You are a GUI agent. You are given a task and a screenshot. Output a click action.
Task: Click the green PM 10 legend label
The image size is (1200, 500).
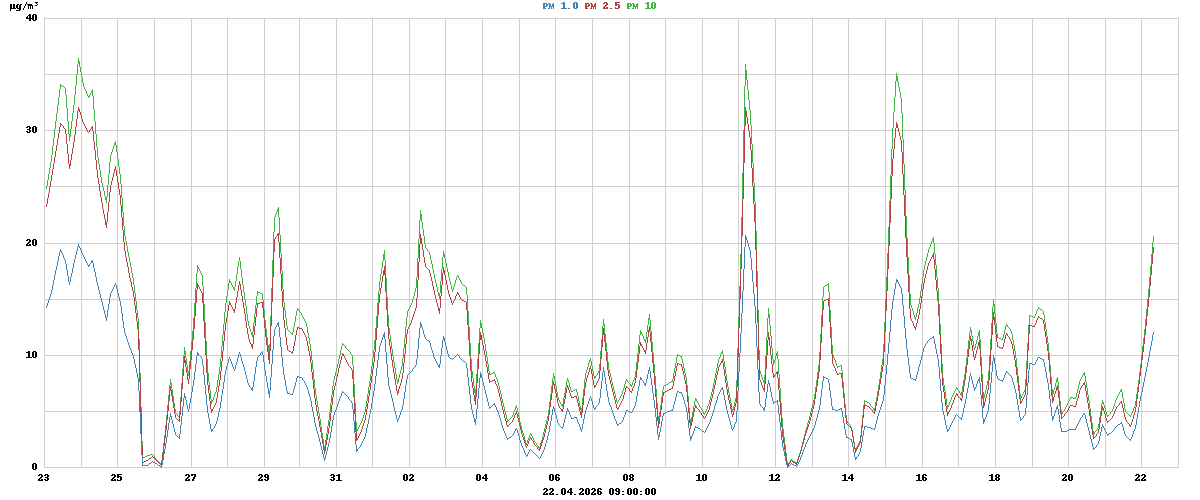[x=641, y=6]
